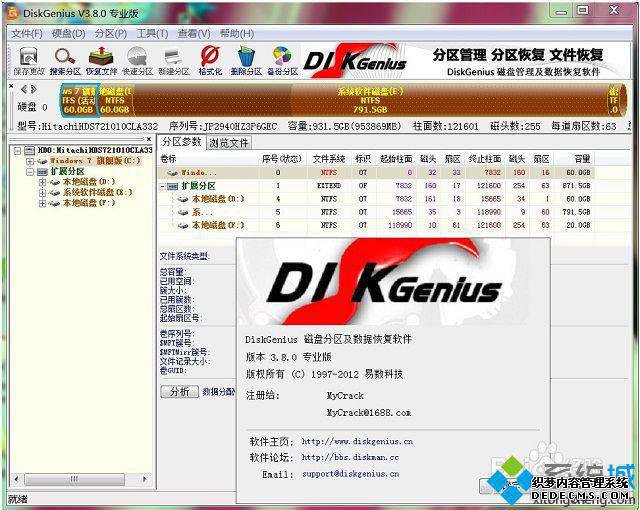Click left arrow of tree horizontal scrollbar
Screen dimensions: 640x510
pyautogui.click(x=16, y=479)
